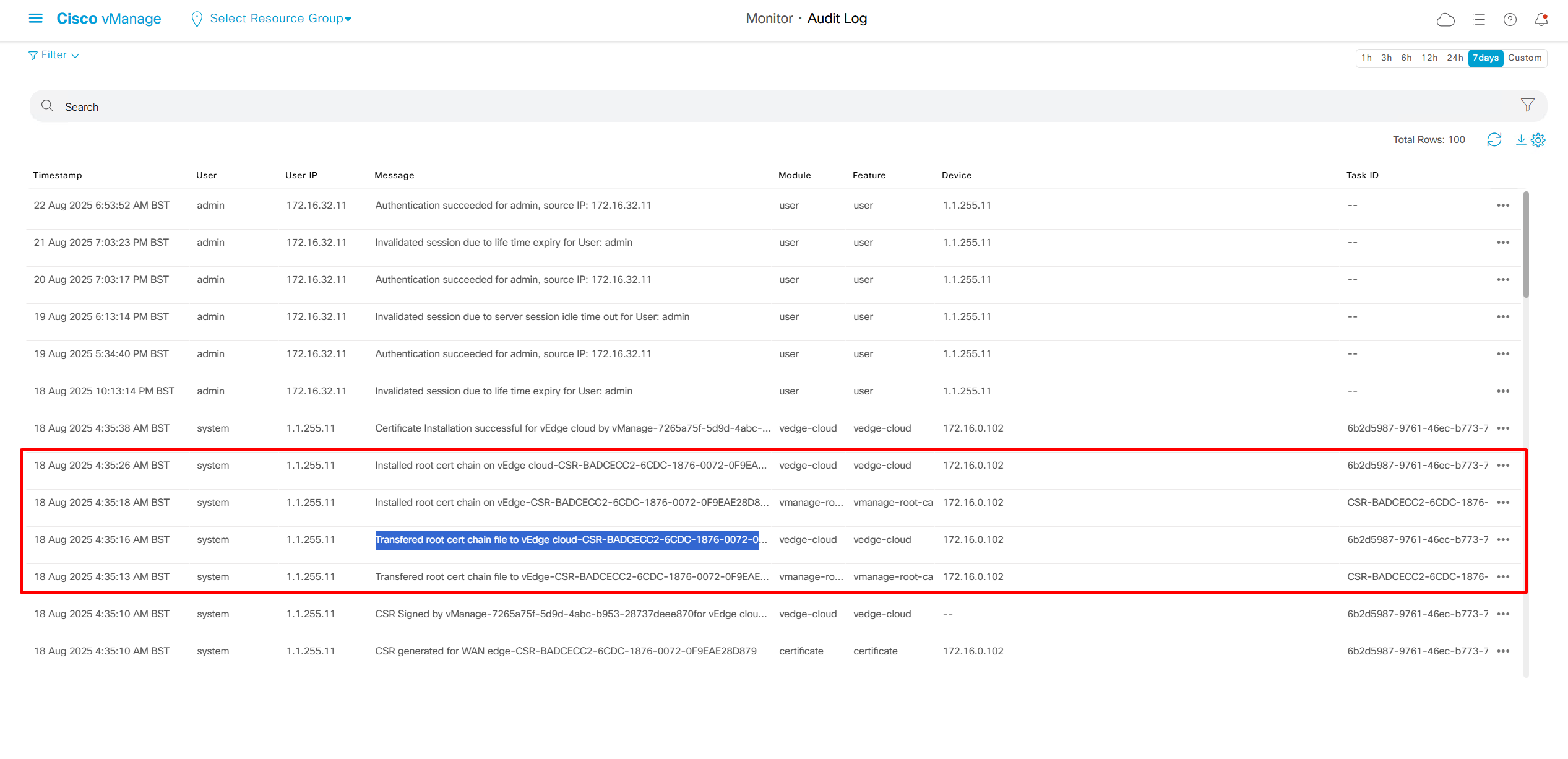Open the task list icon
This screenshot has width=1568, height=759.
(x=1479, y=20)
